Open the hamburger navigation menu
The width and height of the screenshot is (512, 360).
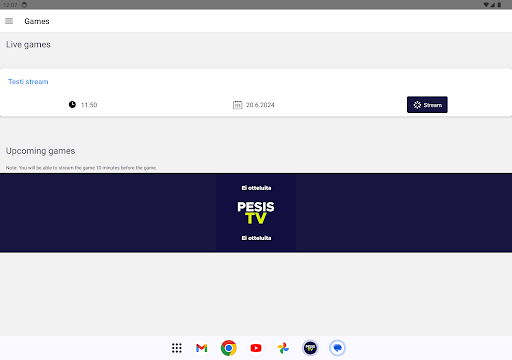point(9,21)
